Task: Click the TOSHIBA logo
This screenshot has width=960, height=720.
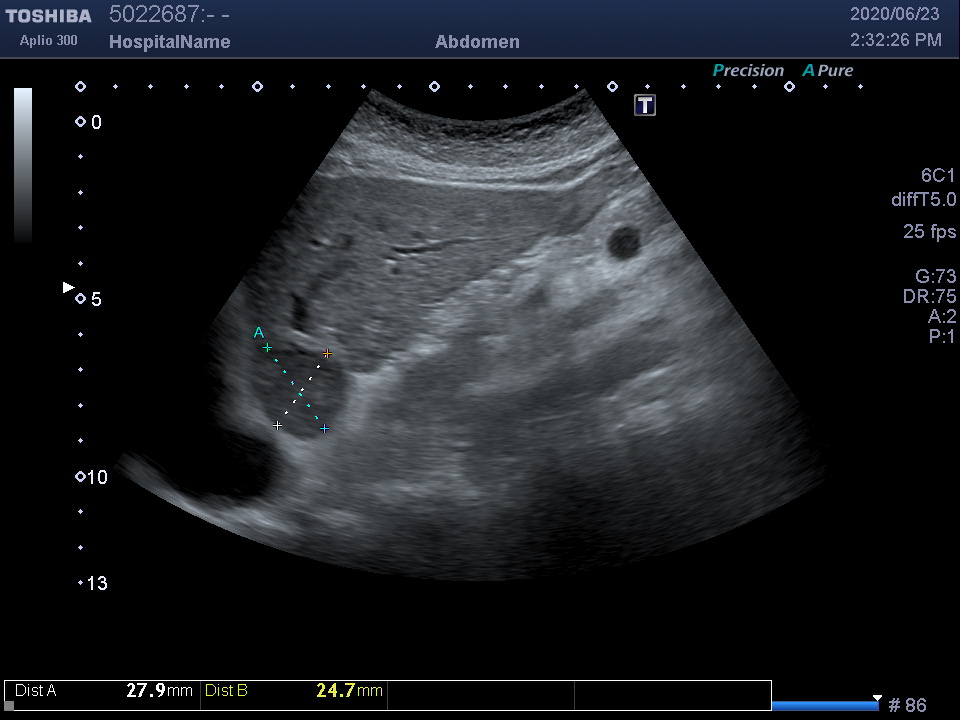Action: pyautogui.click(x=49, y=16)
